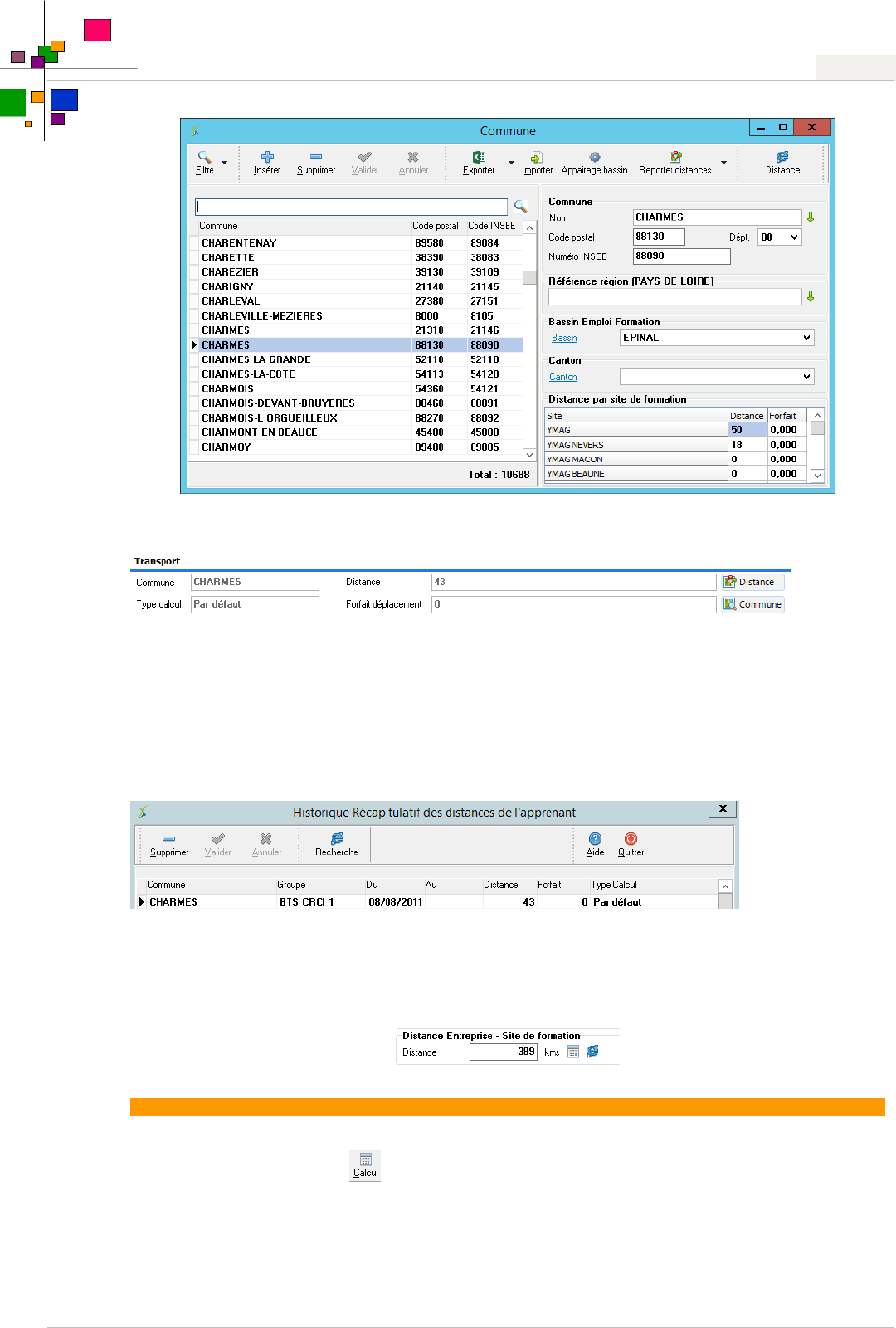
Task: Click Supprimer in Historique window
Action: click(x=169, y=845)
